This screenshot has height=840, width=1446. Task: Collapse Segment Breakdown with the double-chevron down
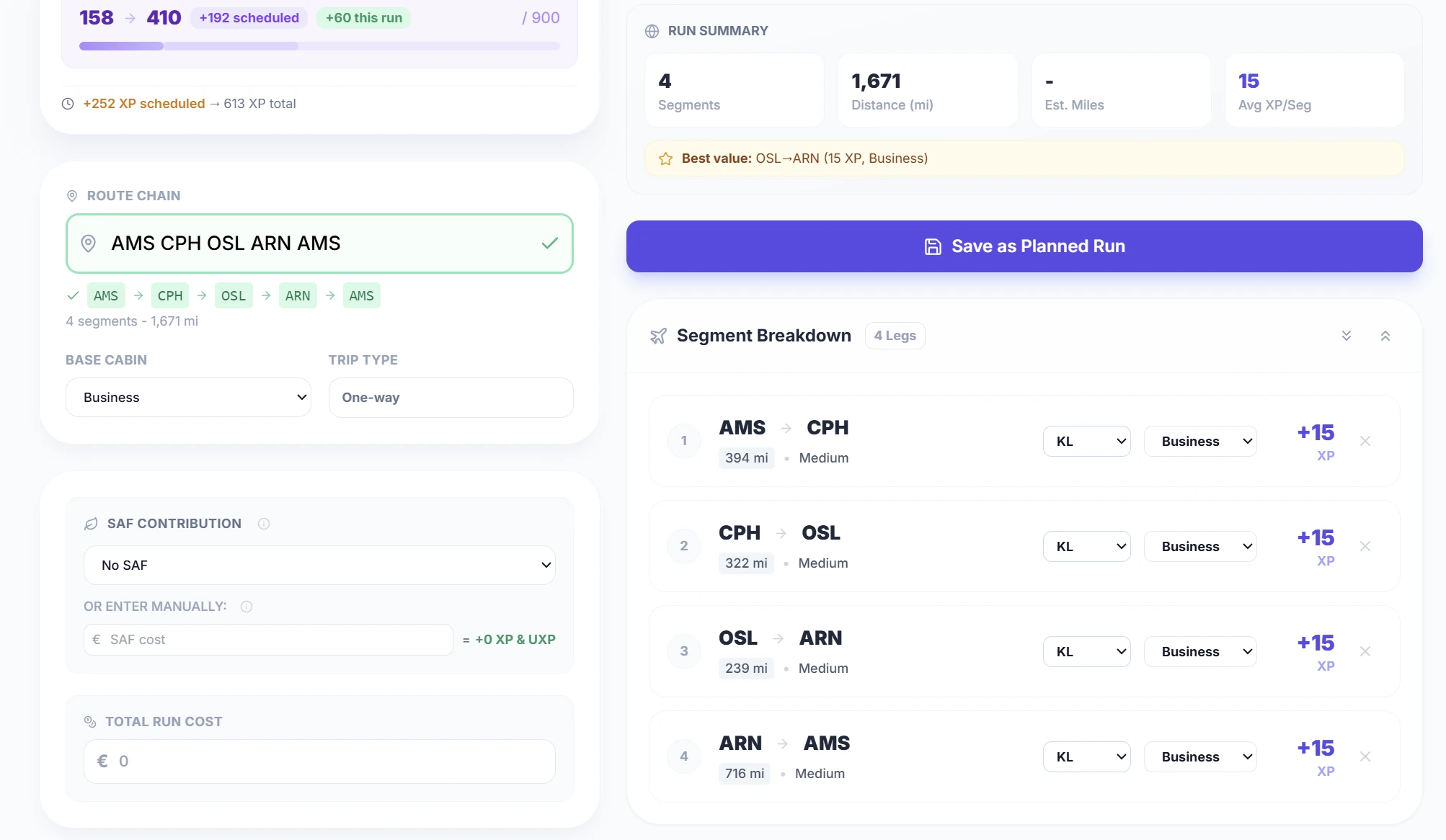[1345, 335]
